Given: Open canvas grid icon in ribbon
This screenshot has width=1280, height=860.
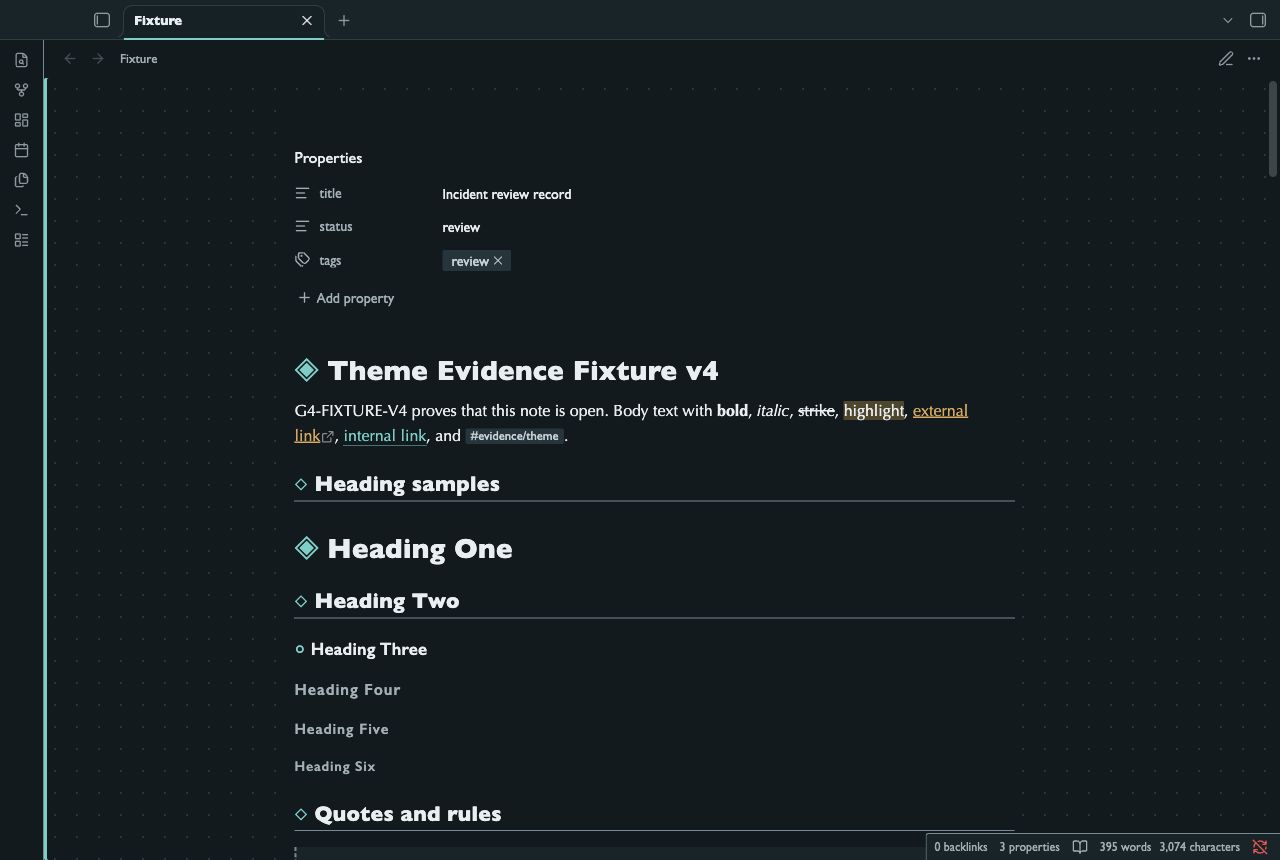Looking at the screenshot, I should (21, 120).
